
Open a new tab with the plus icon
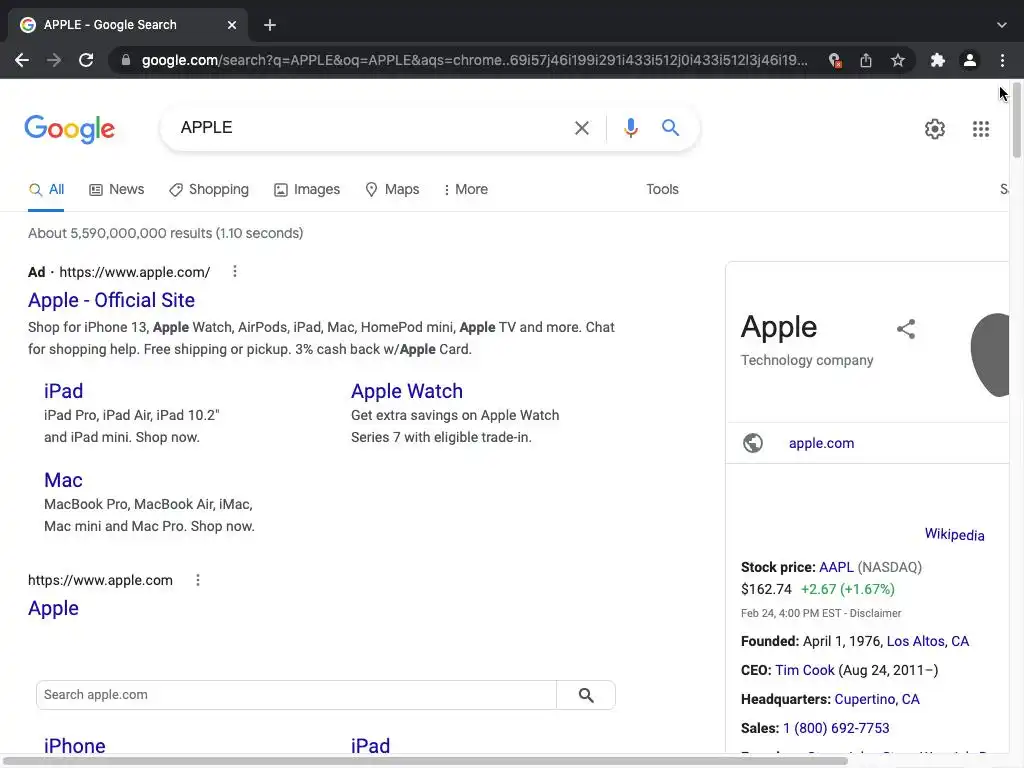coord(270,25)
